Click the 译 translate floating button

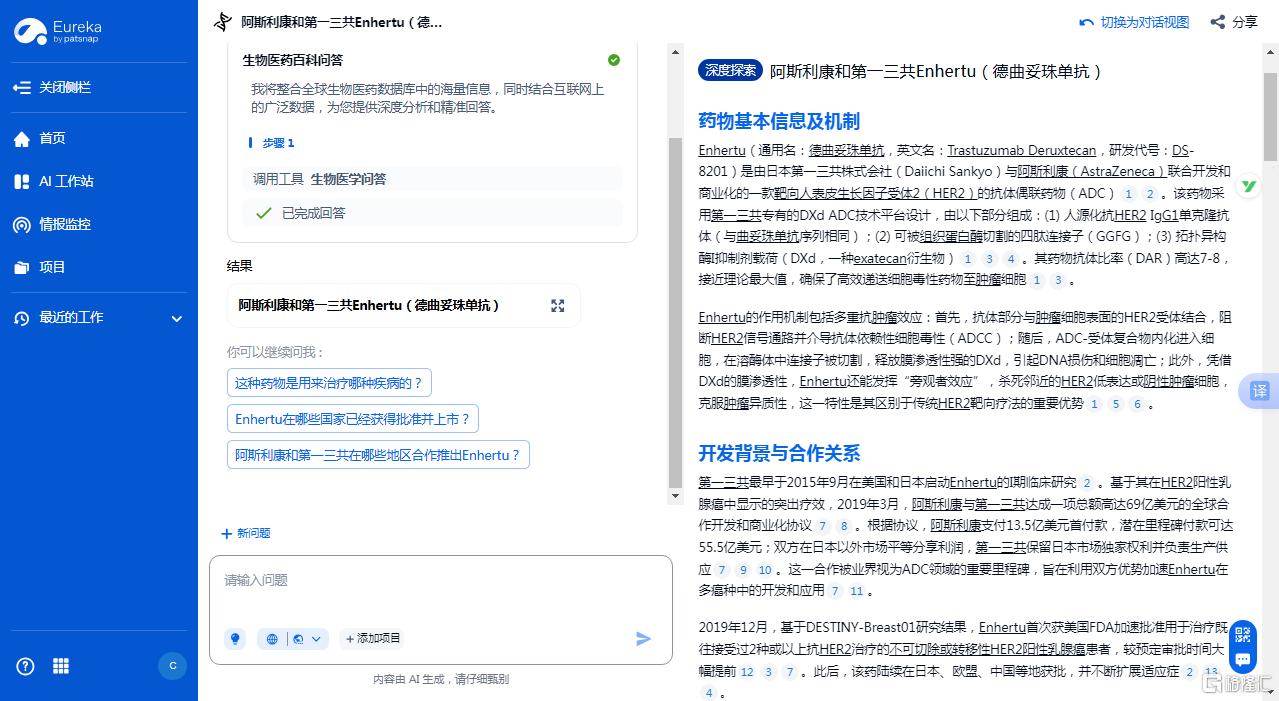(x=1259, y=391)
